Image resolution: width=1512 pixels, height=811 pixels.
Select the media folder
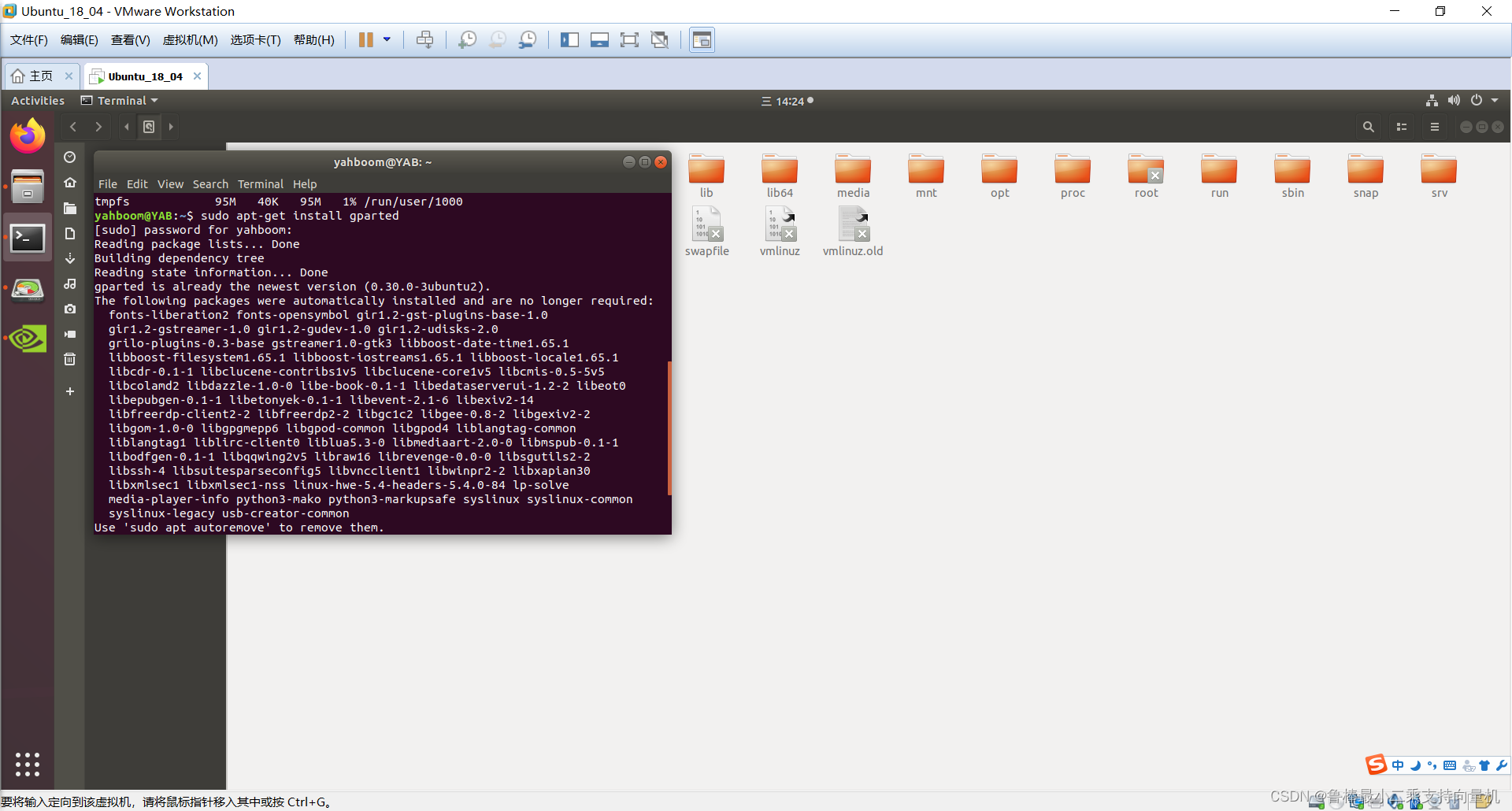[x=853, y=176]
